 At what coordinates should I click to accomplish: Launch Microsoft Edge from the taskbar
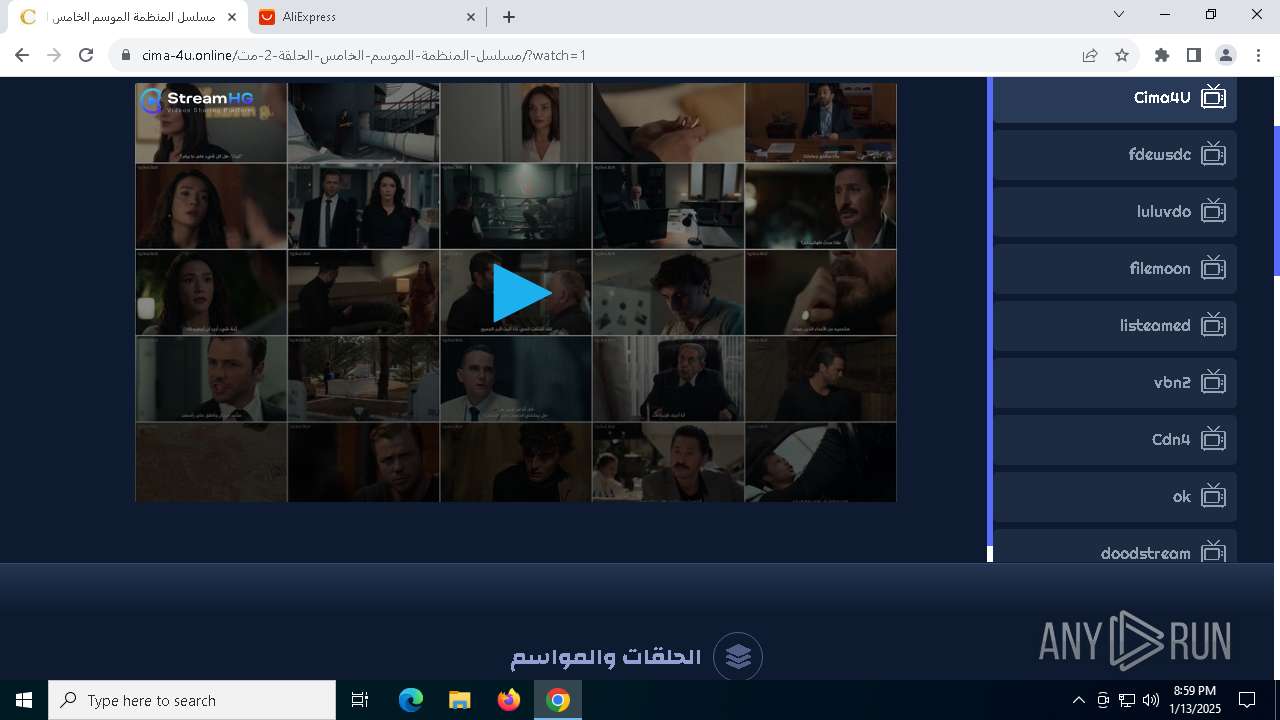tap(411, 700)
